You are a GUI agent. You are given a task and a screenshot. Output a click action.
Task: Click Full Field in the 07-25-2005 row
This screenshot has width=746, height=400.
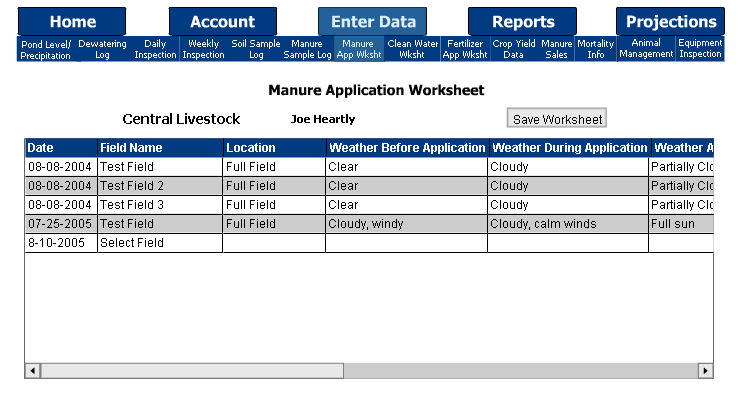click(274, 224)
